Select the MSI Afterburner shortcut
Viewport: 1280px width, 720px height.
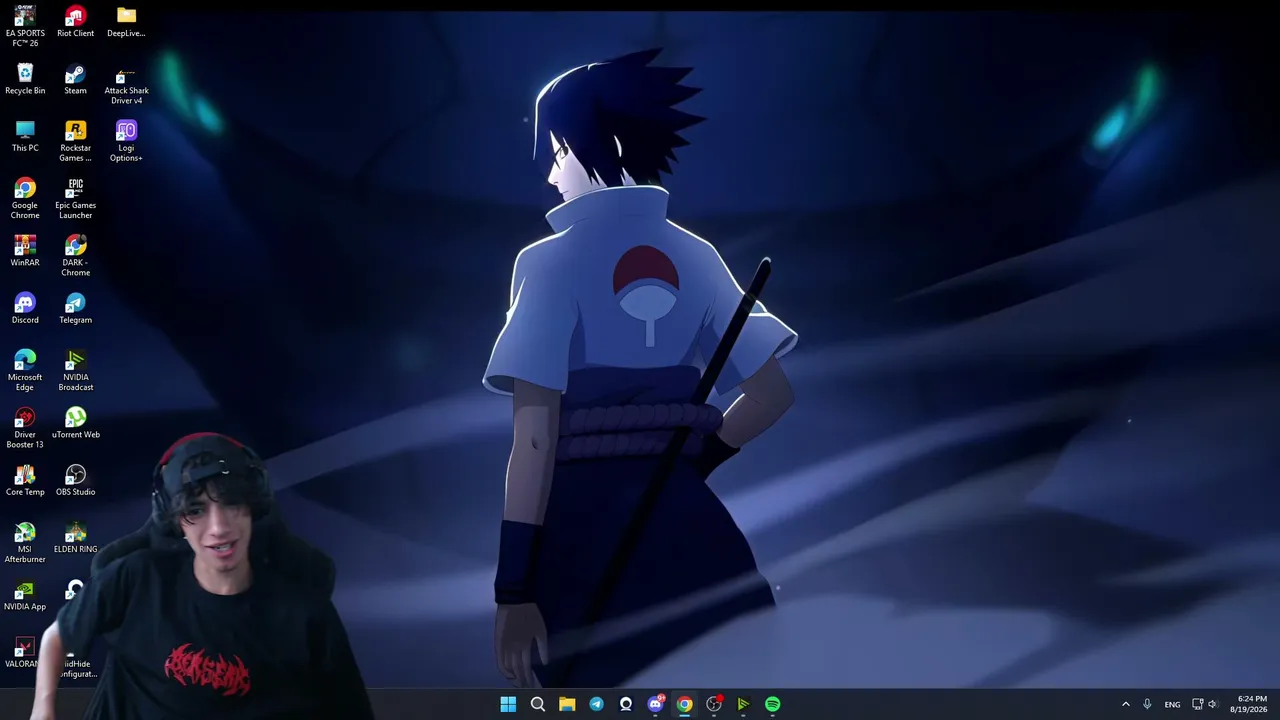point(25,543)
